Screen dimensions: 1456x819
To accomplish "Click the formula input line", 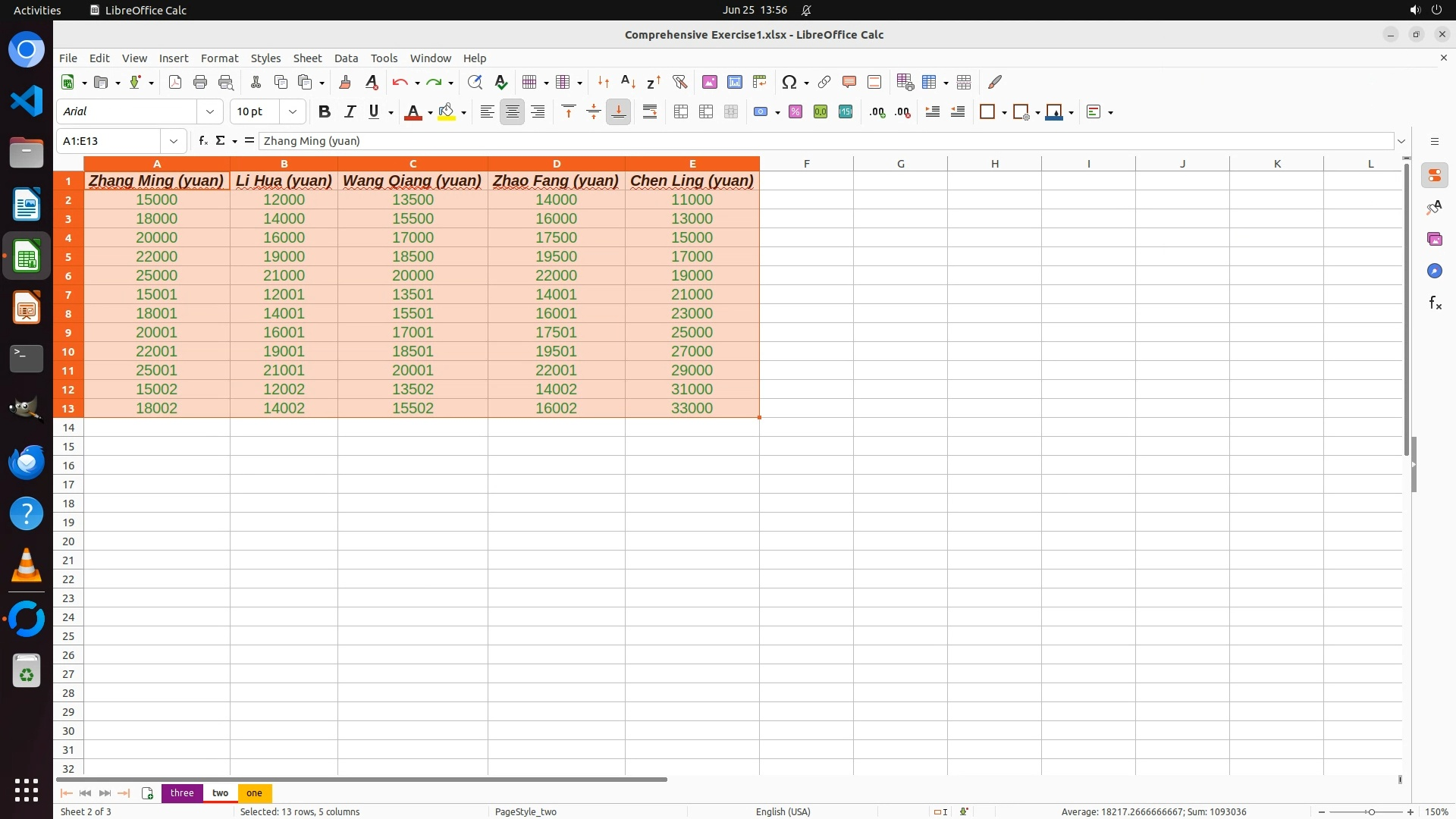I will click(x=825, y=141).
